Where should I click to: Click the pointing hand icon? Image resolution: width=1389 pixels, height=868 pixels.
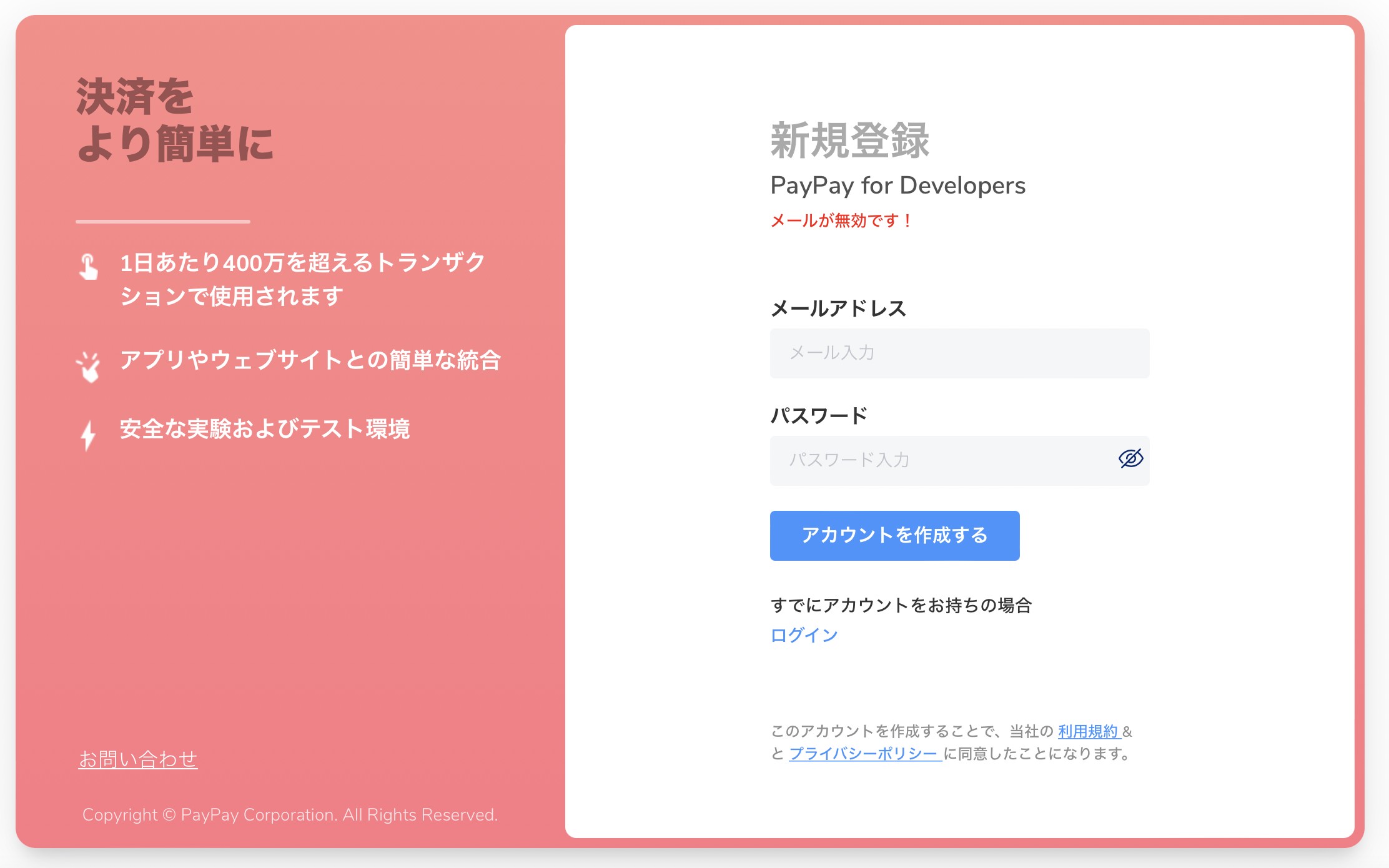pyautogui.click(x=88, y=267)
